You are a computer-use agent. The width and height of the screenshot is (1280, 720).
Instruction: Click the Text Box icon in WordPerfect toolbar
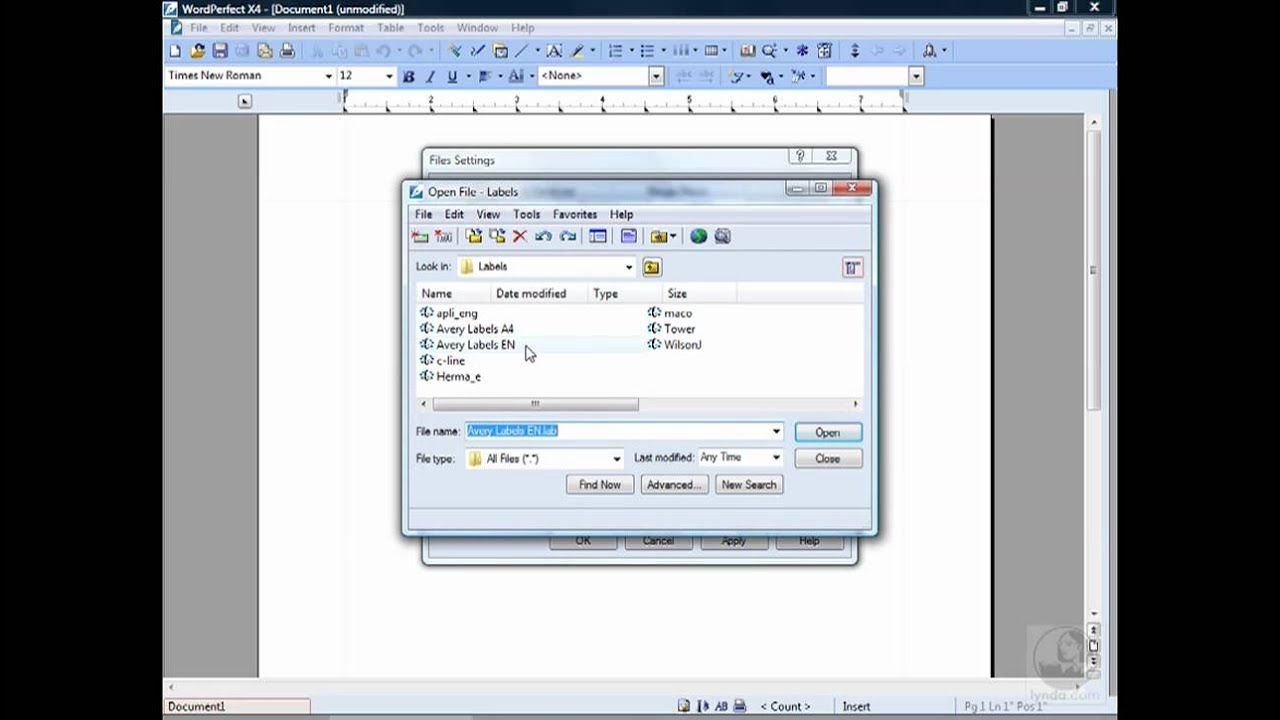[x=554, y=51]
